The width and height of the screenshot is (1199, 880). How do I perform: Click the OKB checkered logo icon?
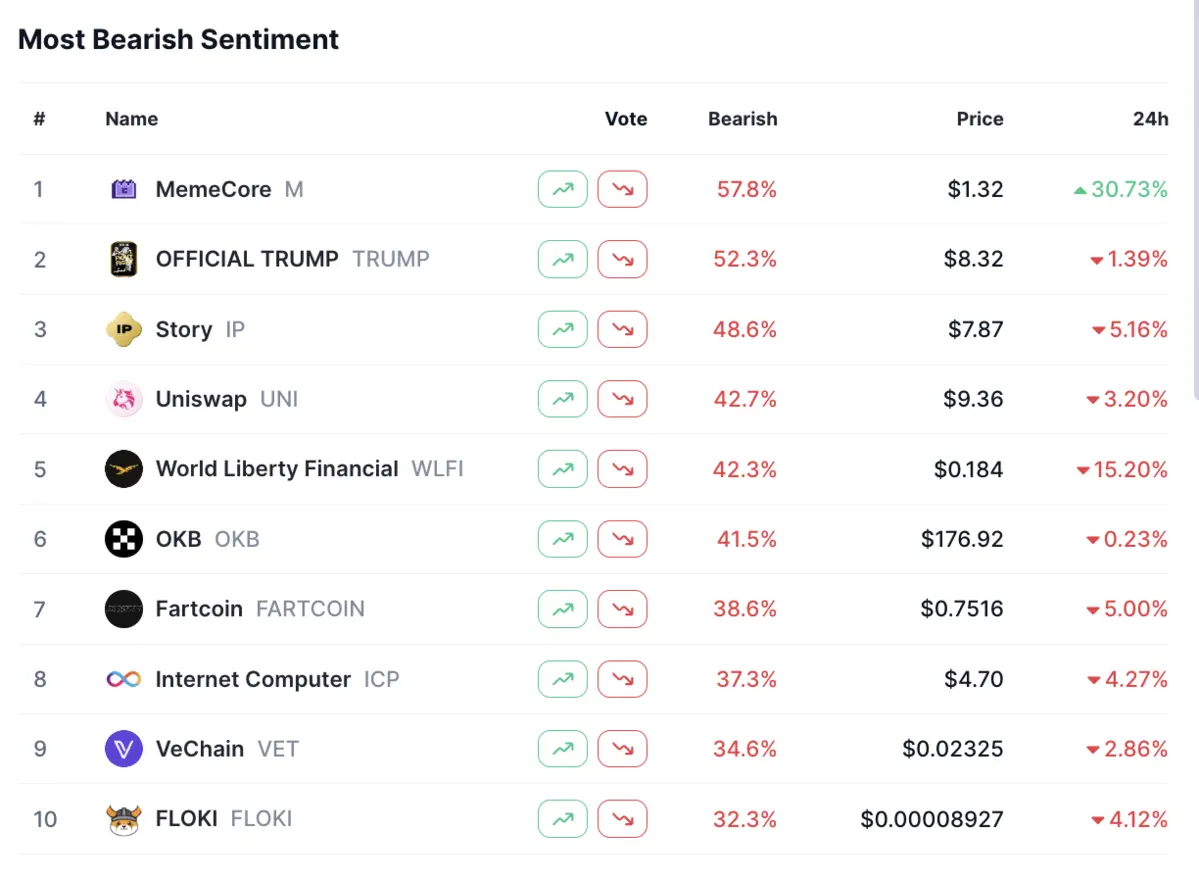pyautogui.click(x=124, y=539)
